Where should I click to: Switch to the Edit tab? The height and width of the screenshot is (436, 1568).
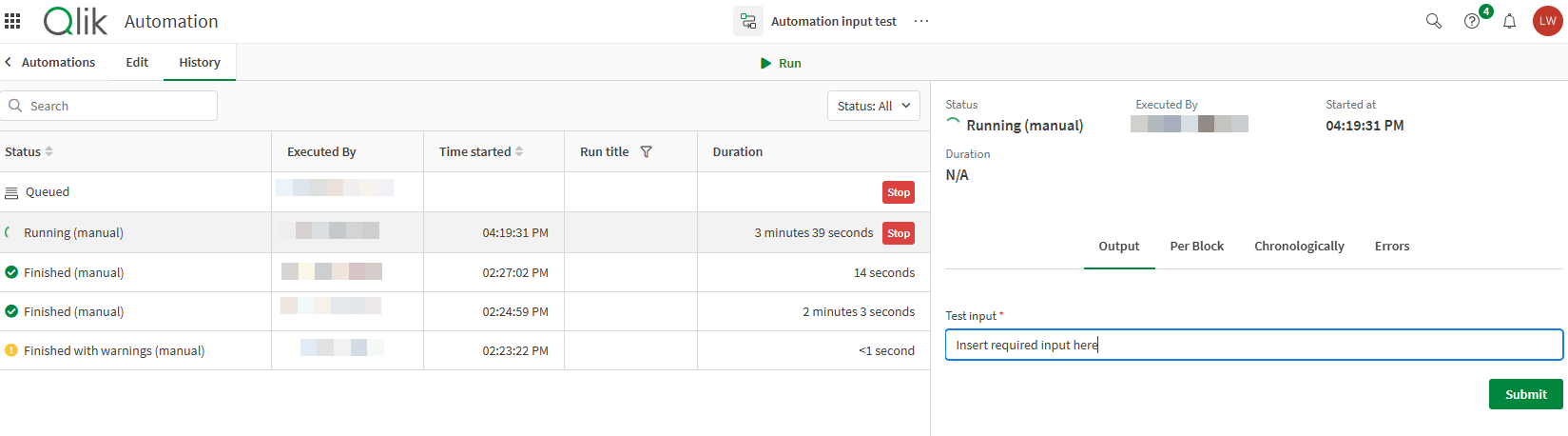(x=137, y=62)
